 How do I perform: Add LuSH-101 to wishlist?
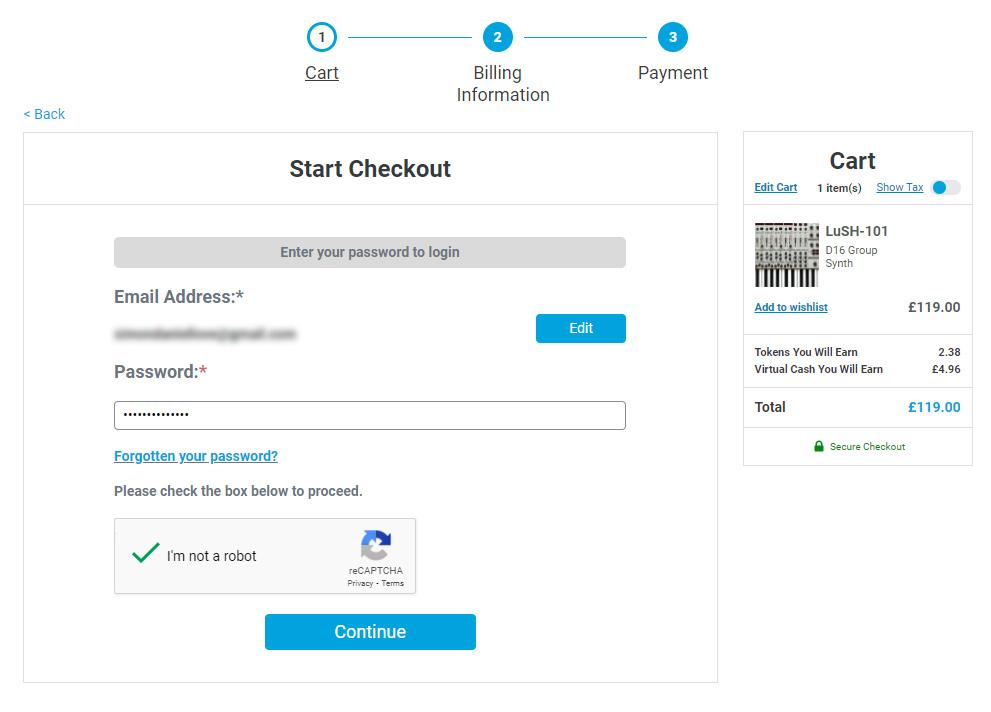(x=790, y=307)
